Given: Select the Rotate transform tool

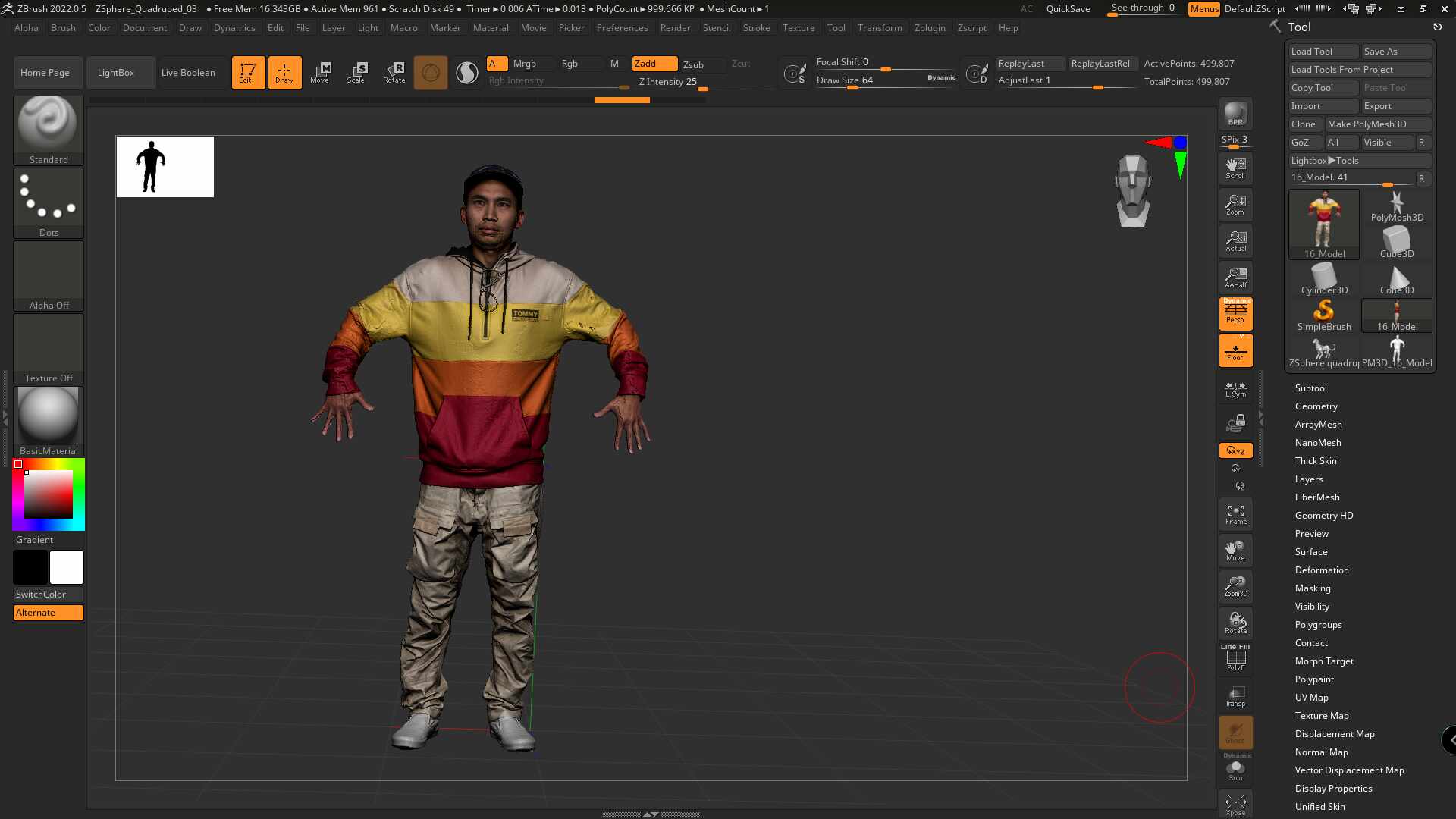Looking at the screenshot, I should 394,72.
